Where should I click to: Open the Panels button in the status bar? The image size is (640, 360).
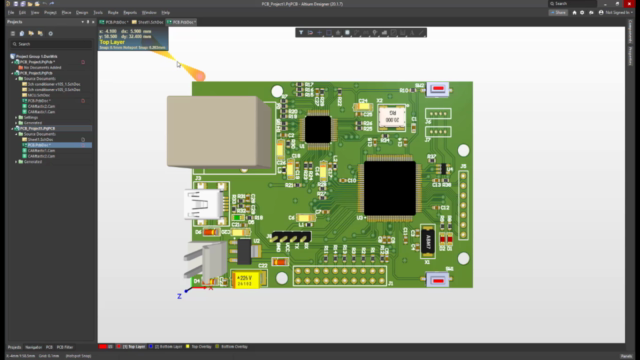pos(626,356)
